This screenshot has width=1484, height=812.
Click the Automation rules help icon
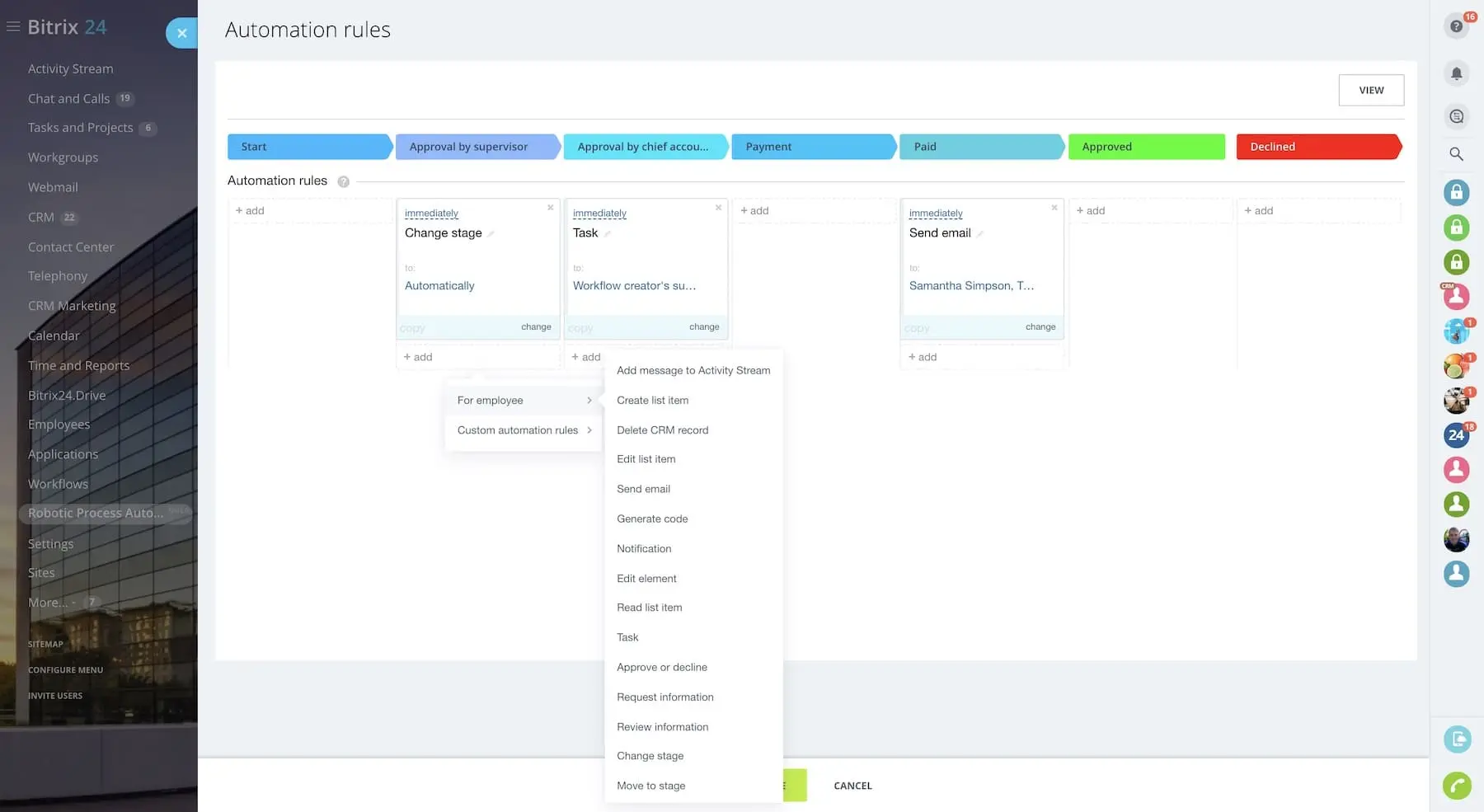click(x=343, y=181)
